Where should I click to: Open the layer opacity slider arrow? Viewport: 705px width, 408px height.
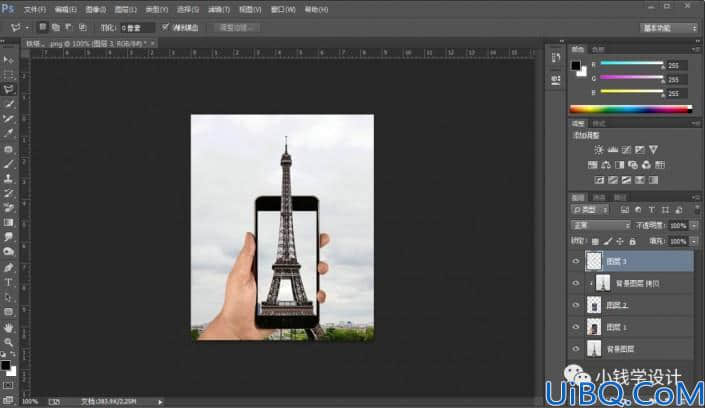coord(694,226)
